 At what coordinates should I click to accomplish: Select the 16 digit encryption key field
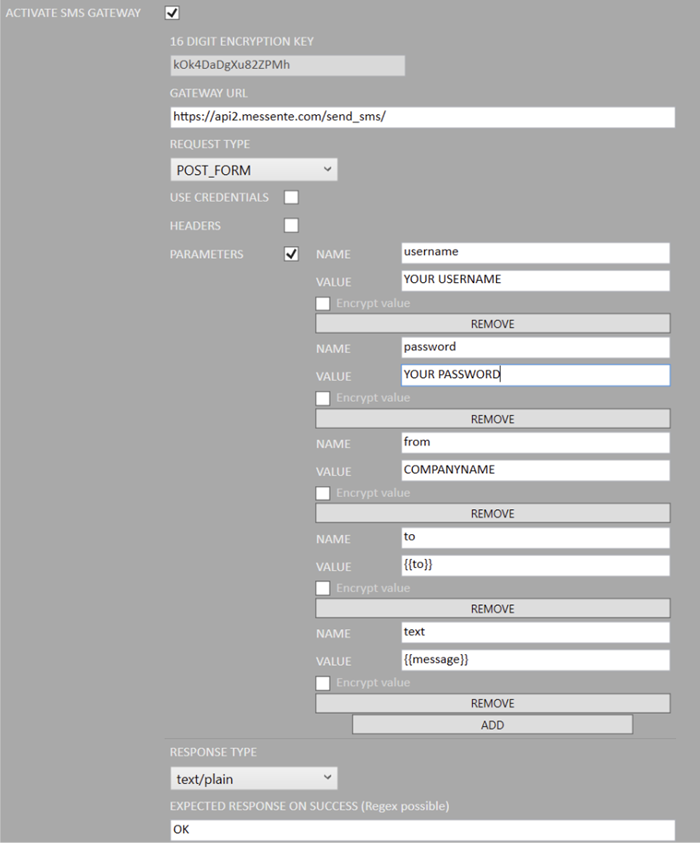(x=287, y=65)
